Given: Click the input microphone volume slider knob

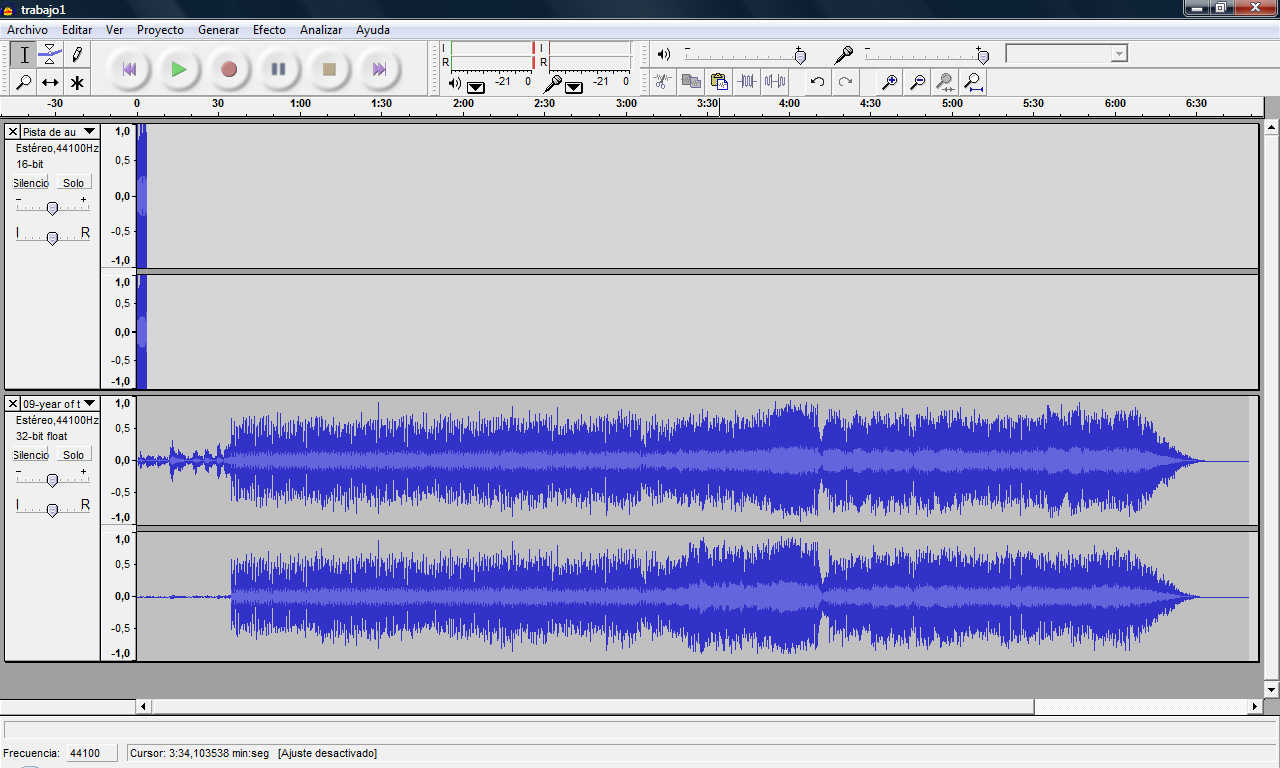Looking at the screenshot, I should tap(983, 56).
